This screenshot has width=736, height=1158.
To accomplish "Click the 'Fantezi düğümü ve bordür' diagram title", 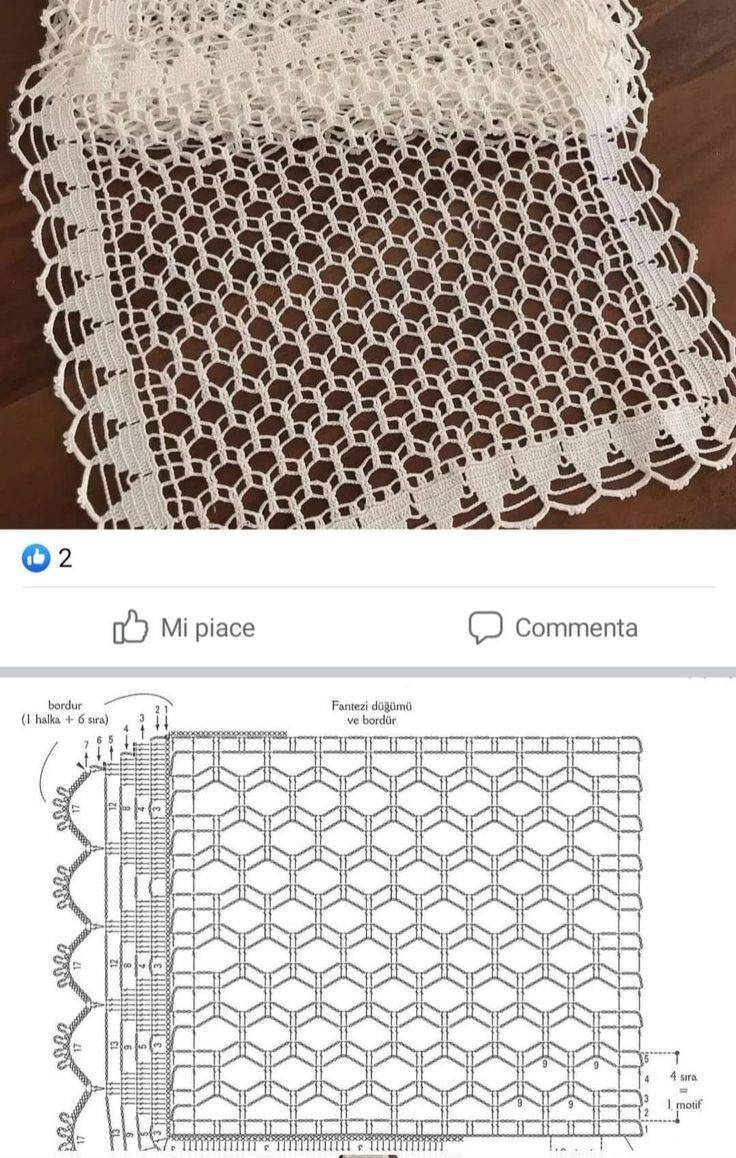I will [371, 713].
